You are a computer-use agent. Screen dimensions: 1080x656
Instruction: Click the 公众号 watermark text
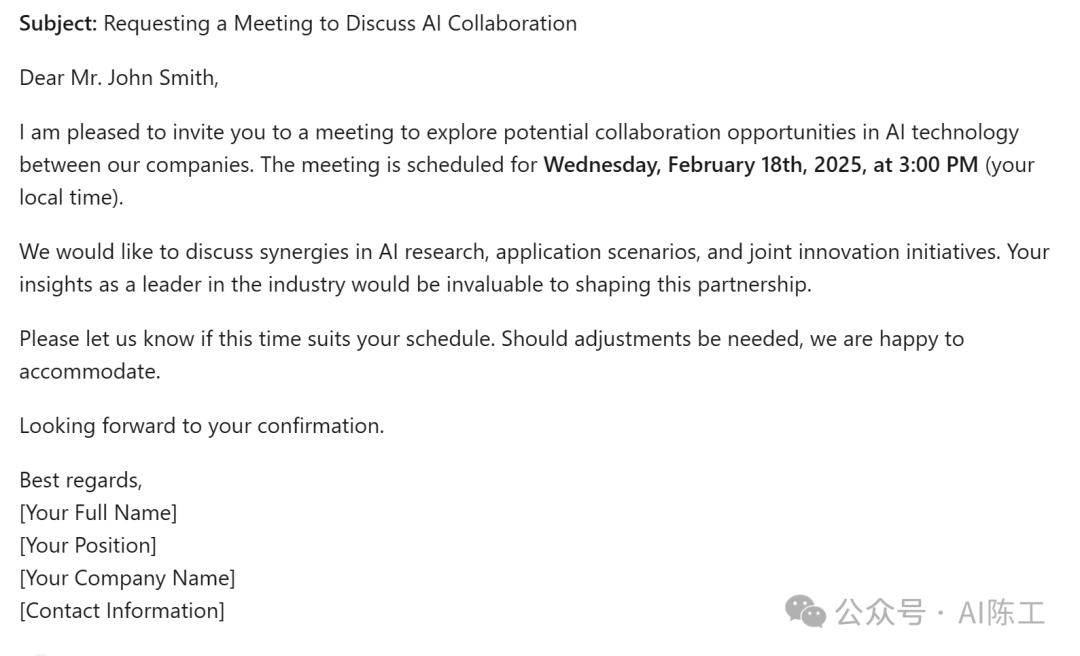pyautogui.click(x=880, y=612)
